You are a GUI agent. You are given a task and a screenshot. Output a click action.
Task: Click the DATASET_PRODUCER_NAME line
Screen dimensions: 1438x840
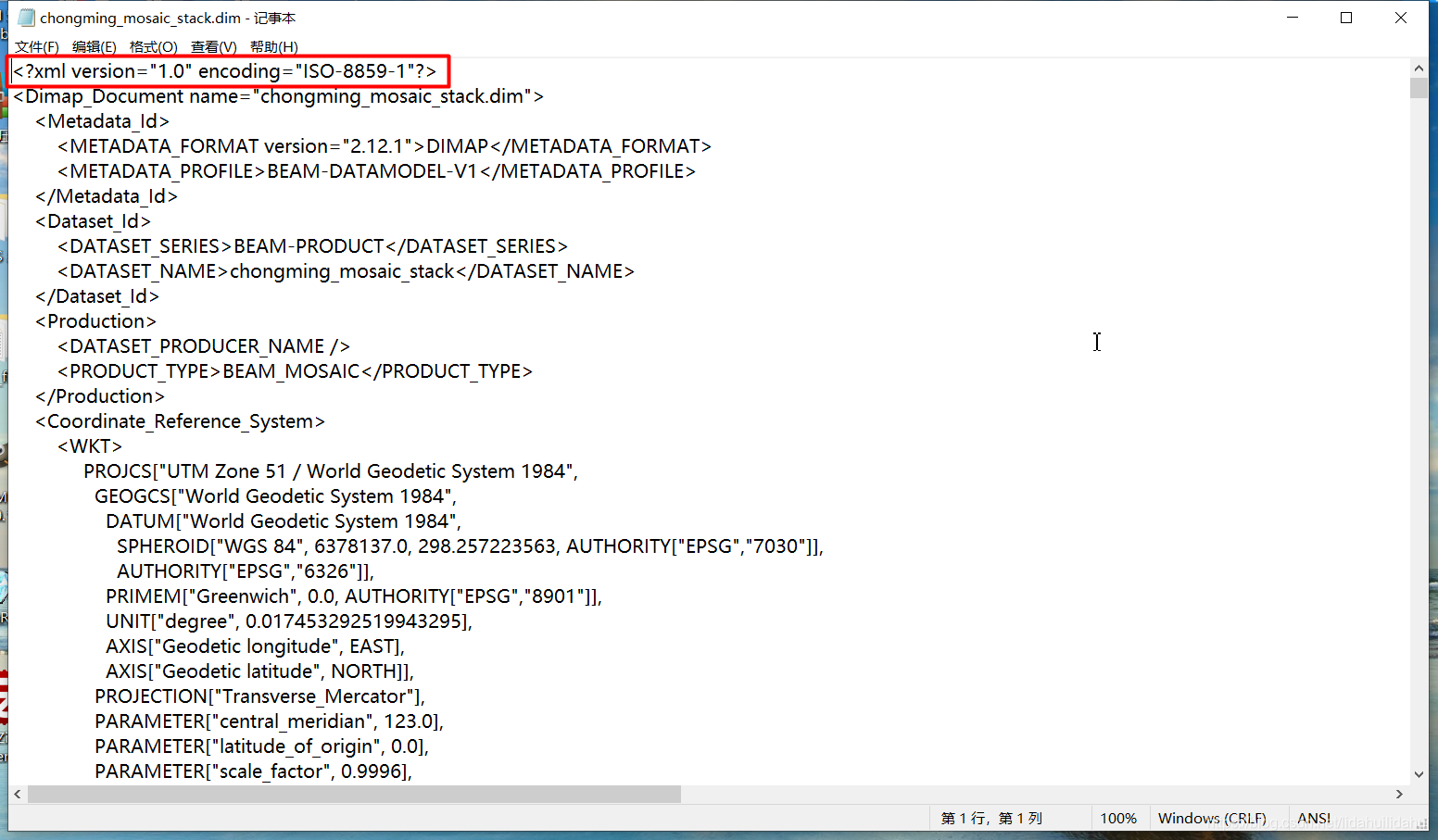(204, 346)
